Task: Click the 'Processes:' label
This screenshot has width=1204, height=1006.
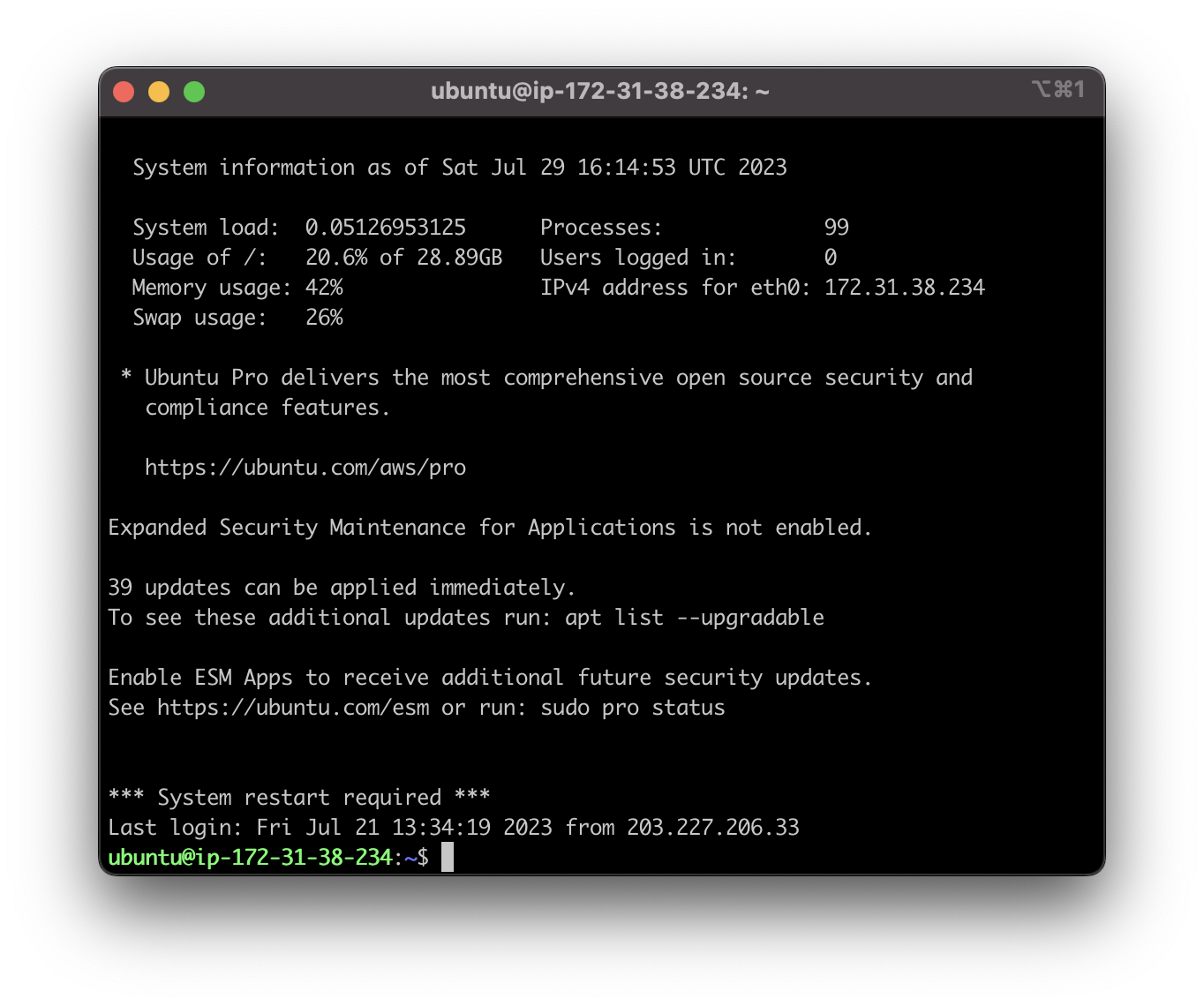Action: click(x=601, y=228)
